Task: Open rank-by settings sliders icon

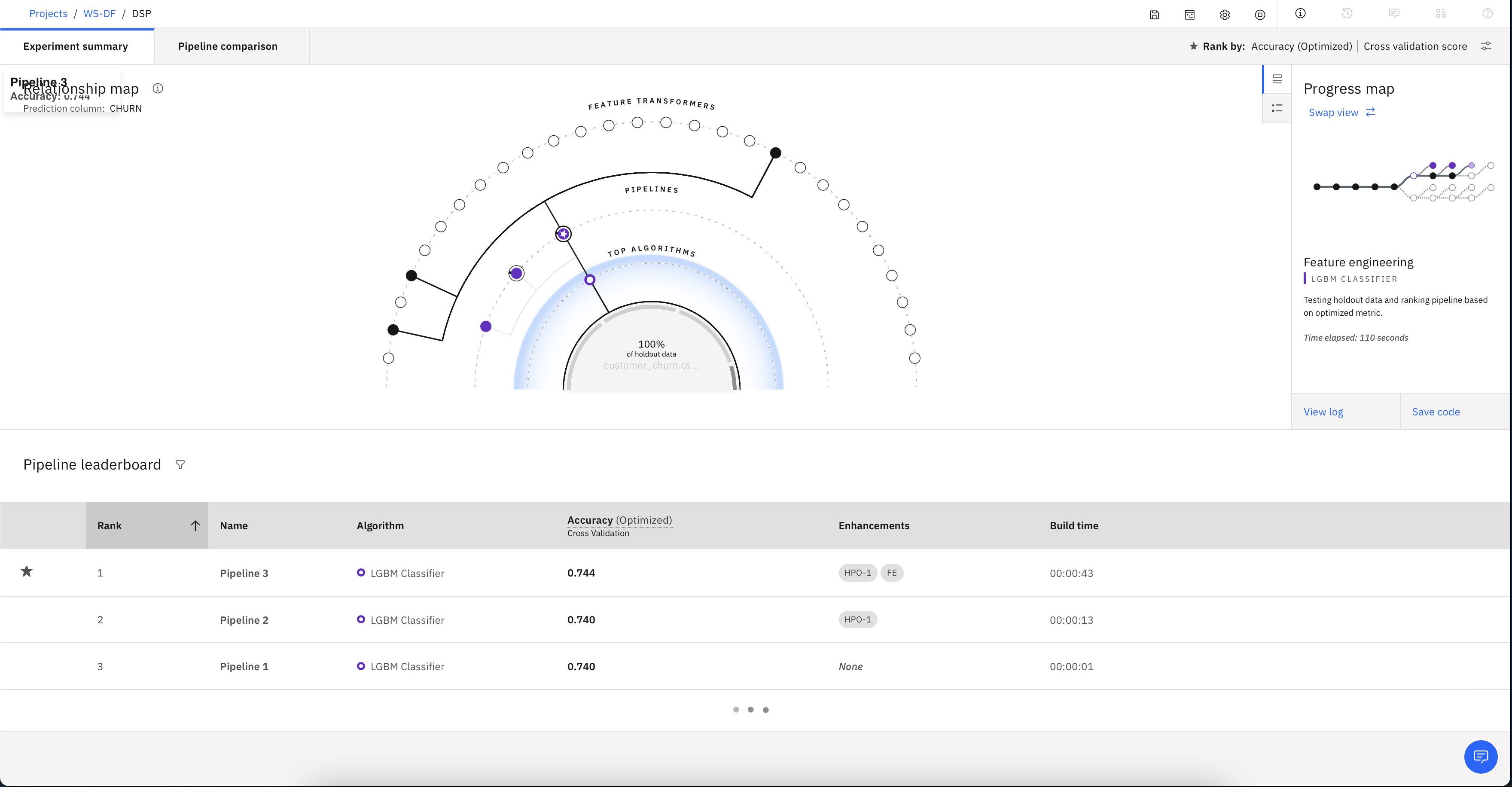Action: point(1486,46)
